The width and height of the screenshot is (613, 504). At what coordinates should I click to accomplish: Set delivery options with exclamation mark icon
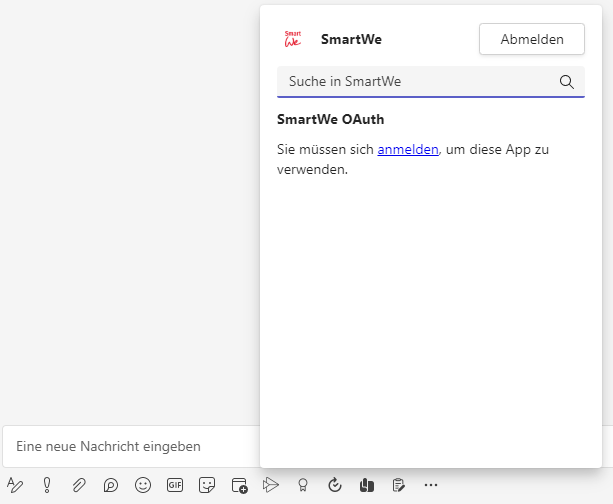coord(47,485)
